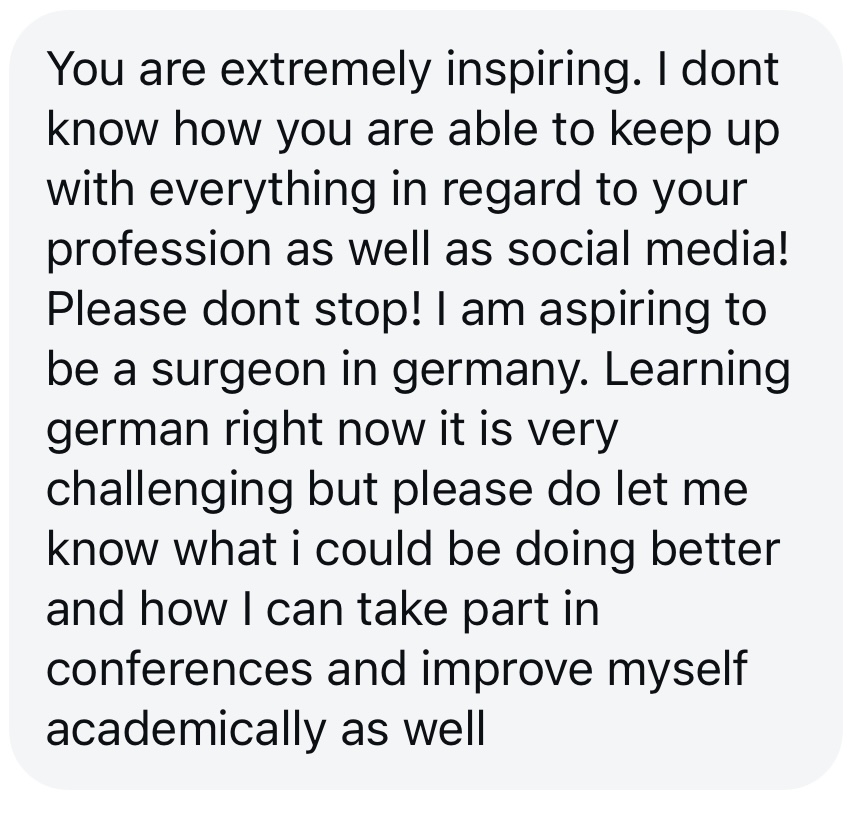Viewport: 854px width, 819px height.
Task: Click the word "Learning" in the message
Action: pyautogui.click(x=697, y=370)
